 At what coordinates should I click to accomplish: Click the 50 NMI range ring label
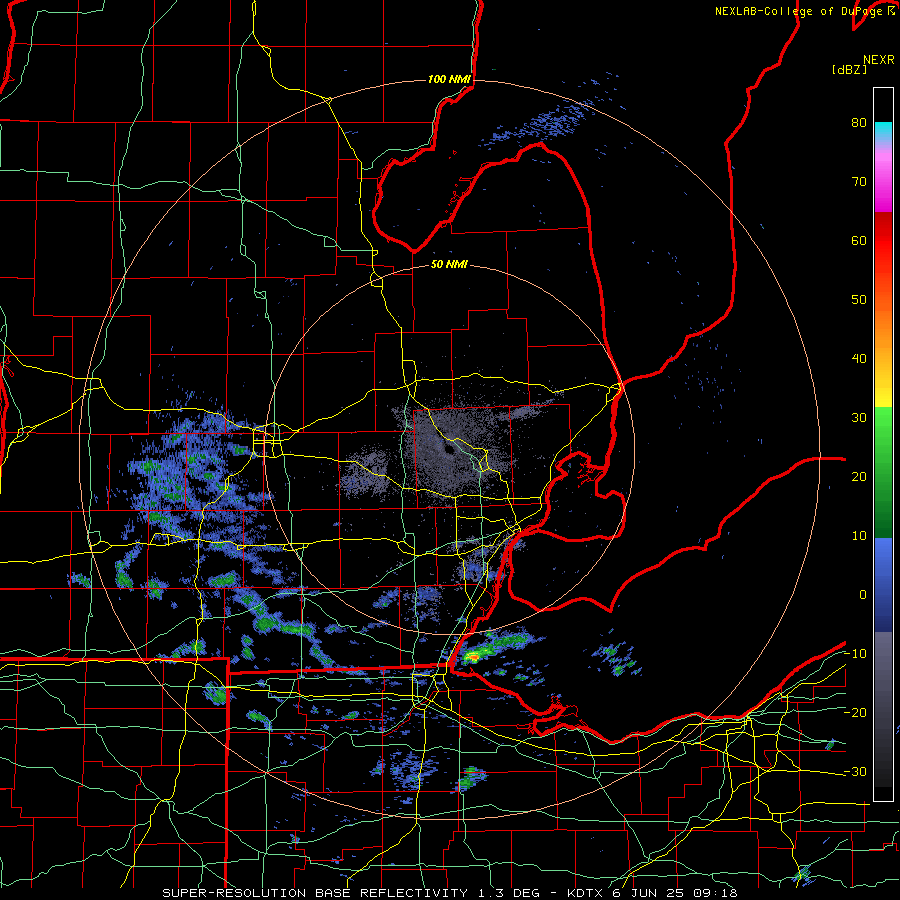449,265
